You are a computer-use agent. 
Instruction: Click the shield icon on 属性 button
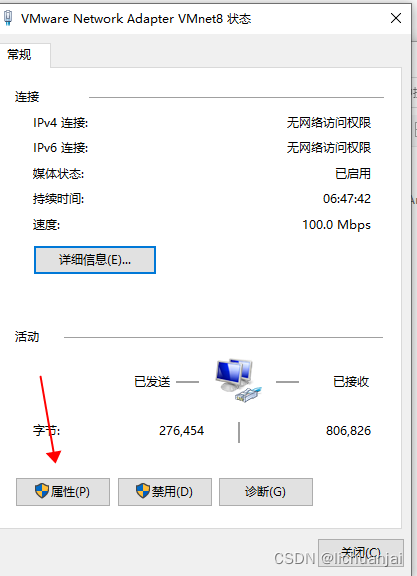coord(42,491)
